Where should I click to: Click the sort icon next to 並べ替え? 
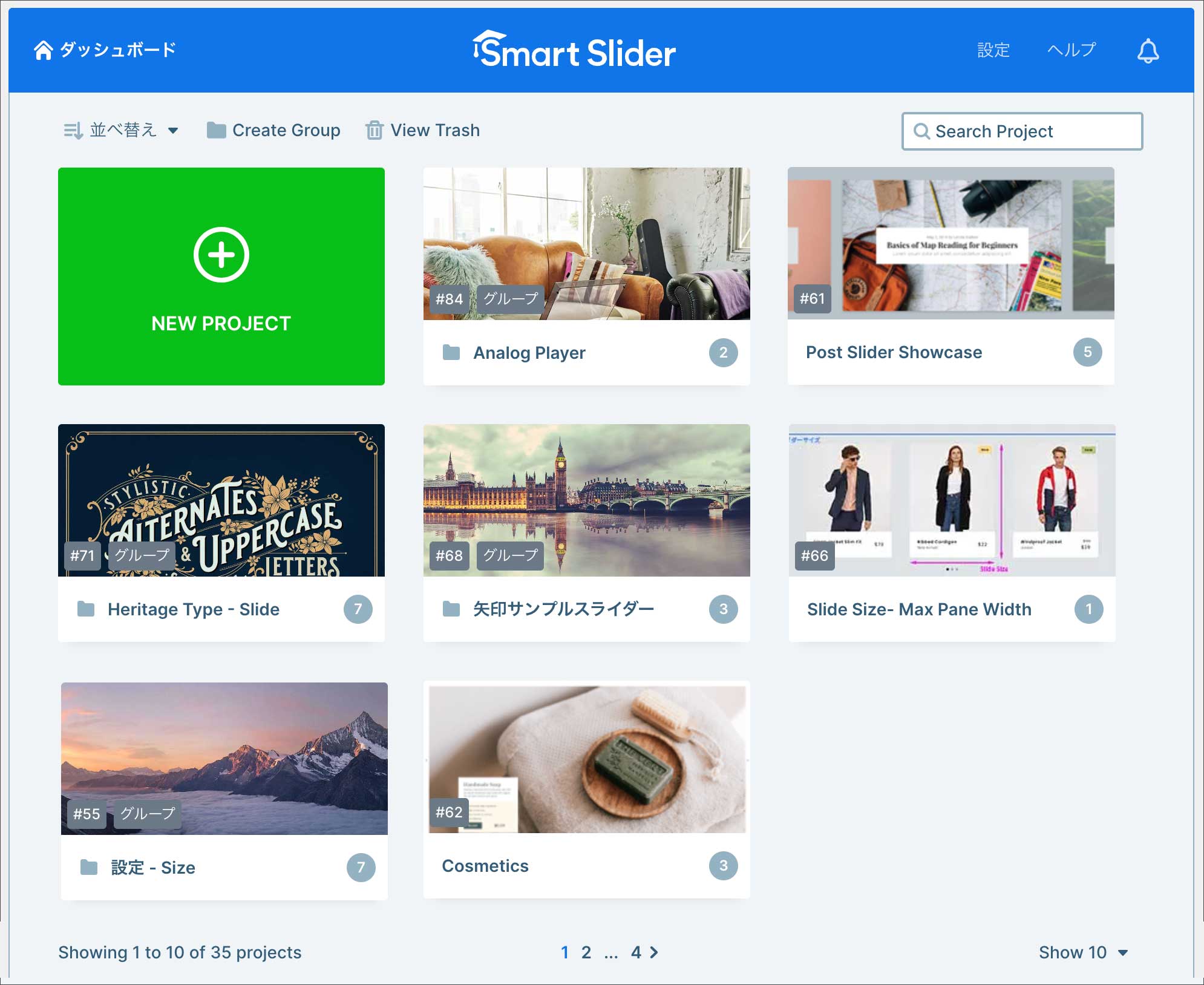73,130
